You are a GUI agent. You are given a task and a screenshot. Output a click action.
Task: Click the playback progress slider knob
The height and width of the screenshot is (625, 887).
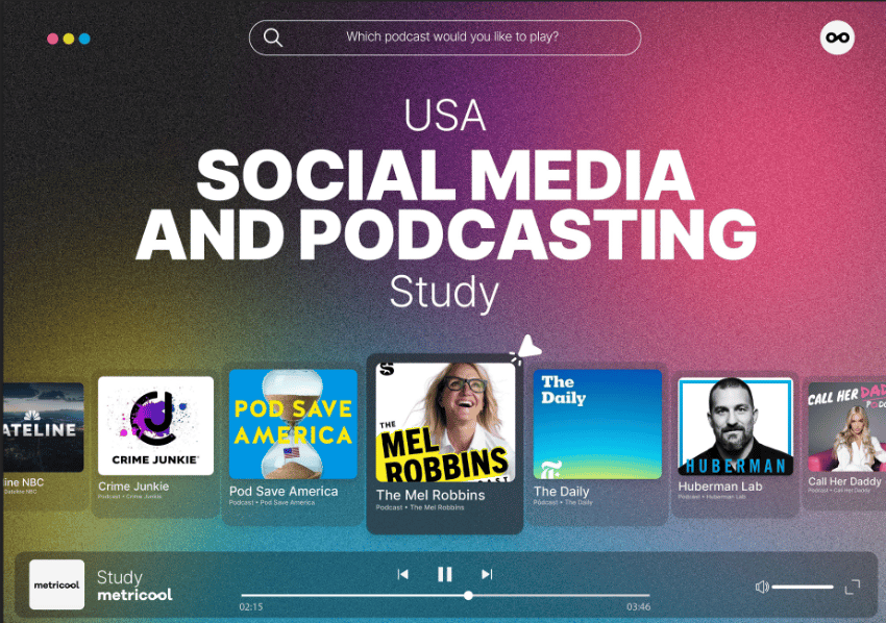468,596
